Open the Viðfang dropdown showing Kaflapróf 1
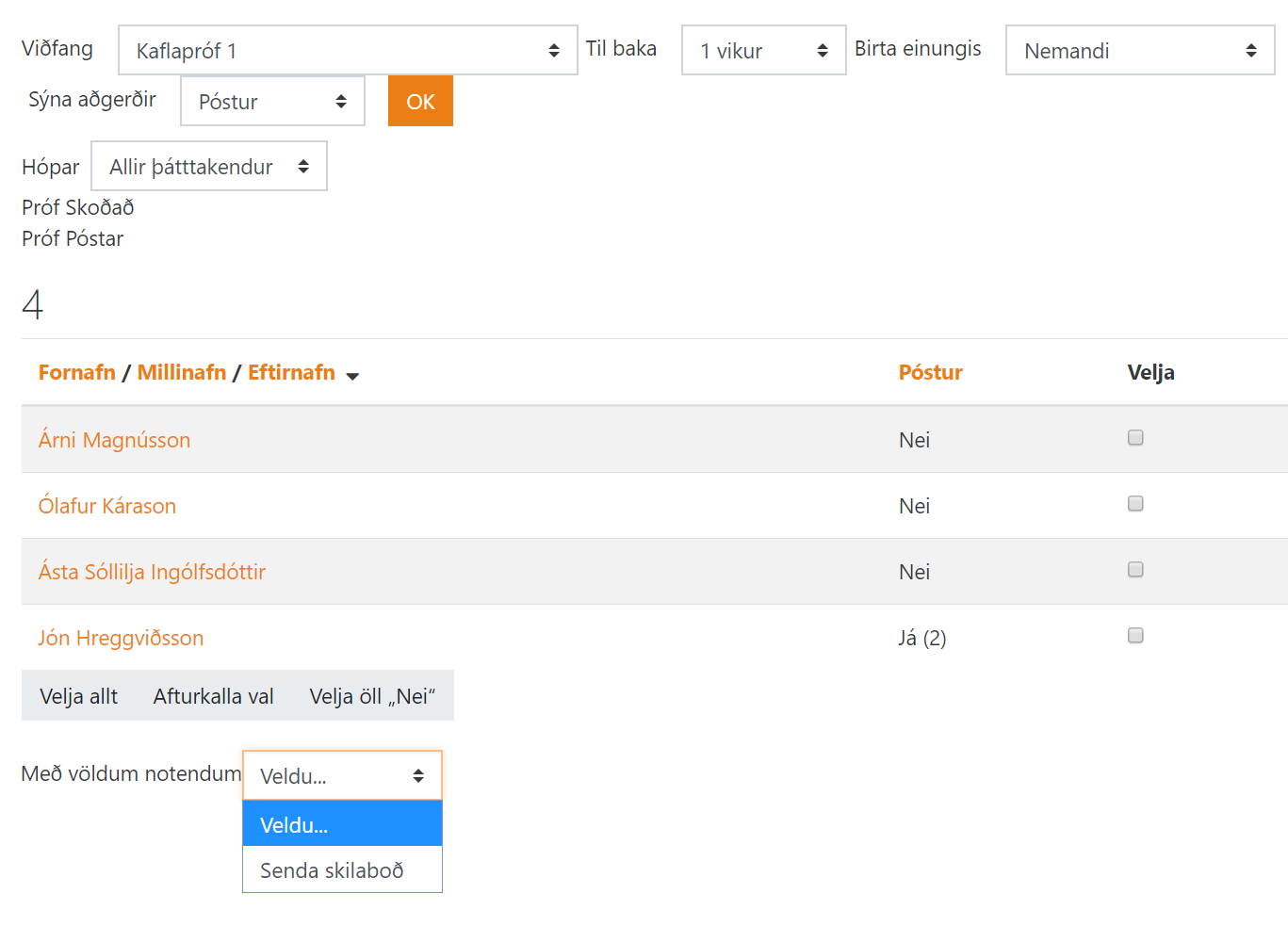Viewport: 1288px width, 942px height. pos(347,51)
